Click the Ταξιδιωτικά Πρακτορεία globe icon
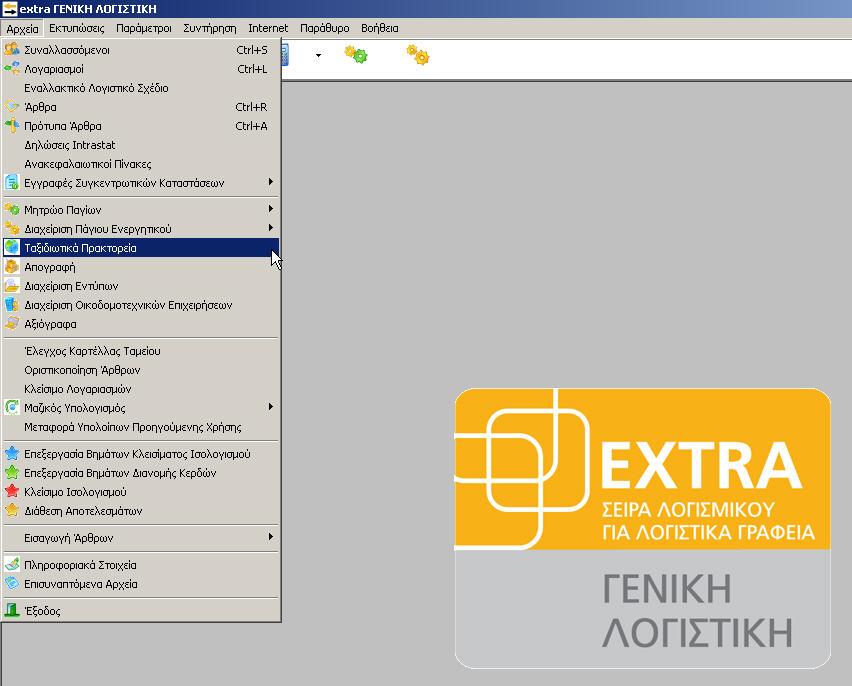 tap(12, 247)
